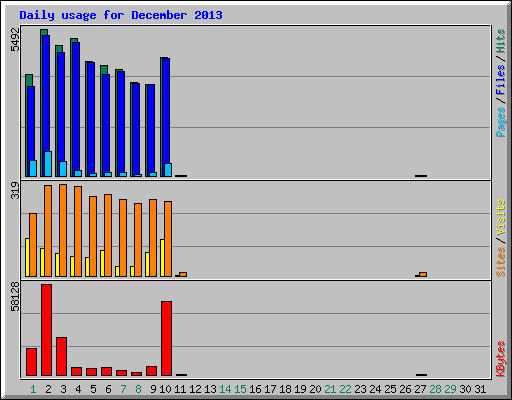The height and width of the screenshot is (400, 512).
Task: Click the 319 visits scale label
Action: (x=15, y=190)
